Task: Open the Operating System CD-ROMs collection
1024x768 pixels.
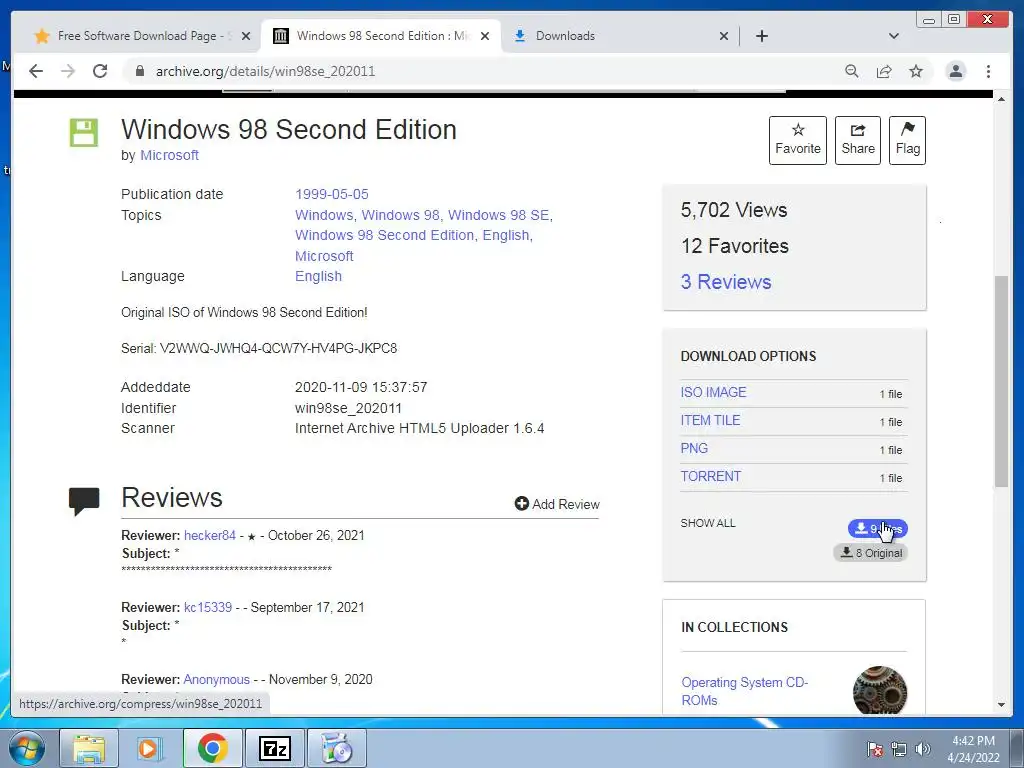Action: click(744, 691)
